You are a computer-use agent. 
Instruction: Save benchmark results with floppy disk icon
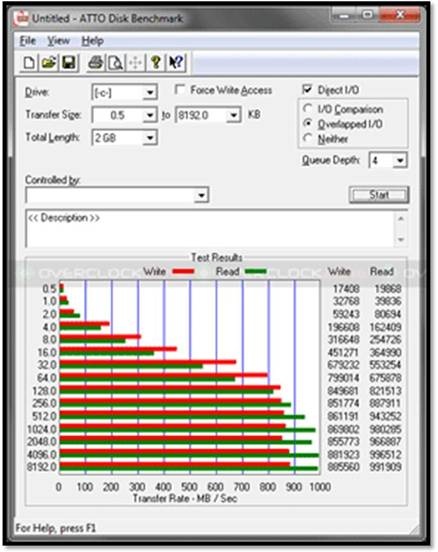point(69,63)
